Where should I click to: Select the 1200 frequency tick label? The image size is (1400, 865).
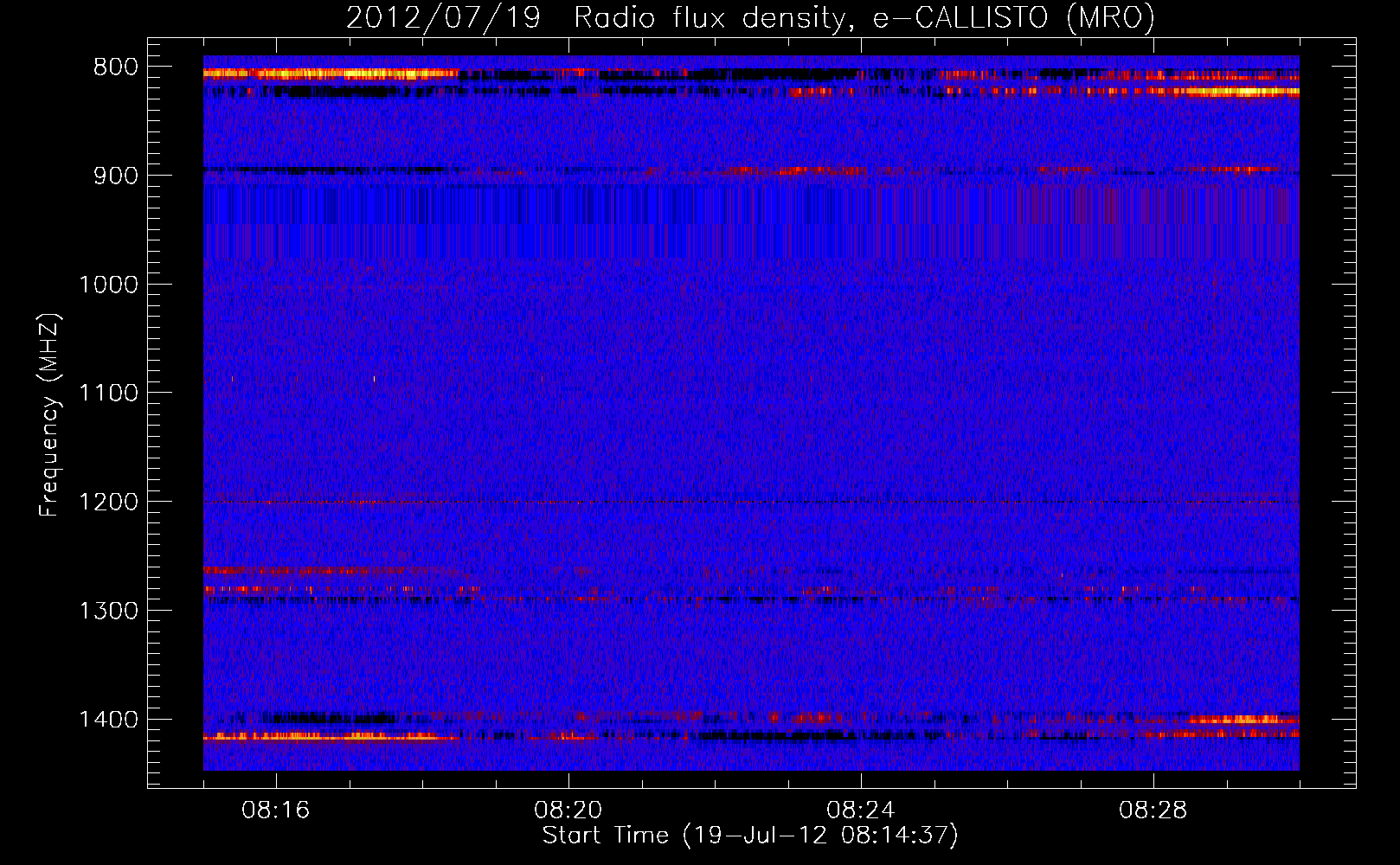pyautogui.click(x=108, y=502)
